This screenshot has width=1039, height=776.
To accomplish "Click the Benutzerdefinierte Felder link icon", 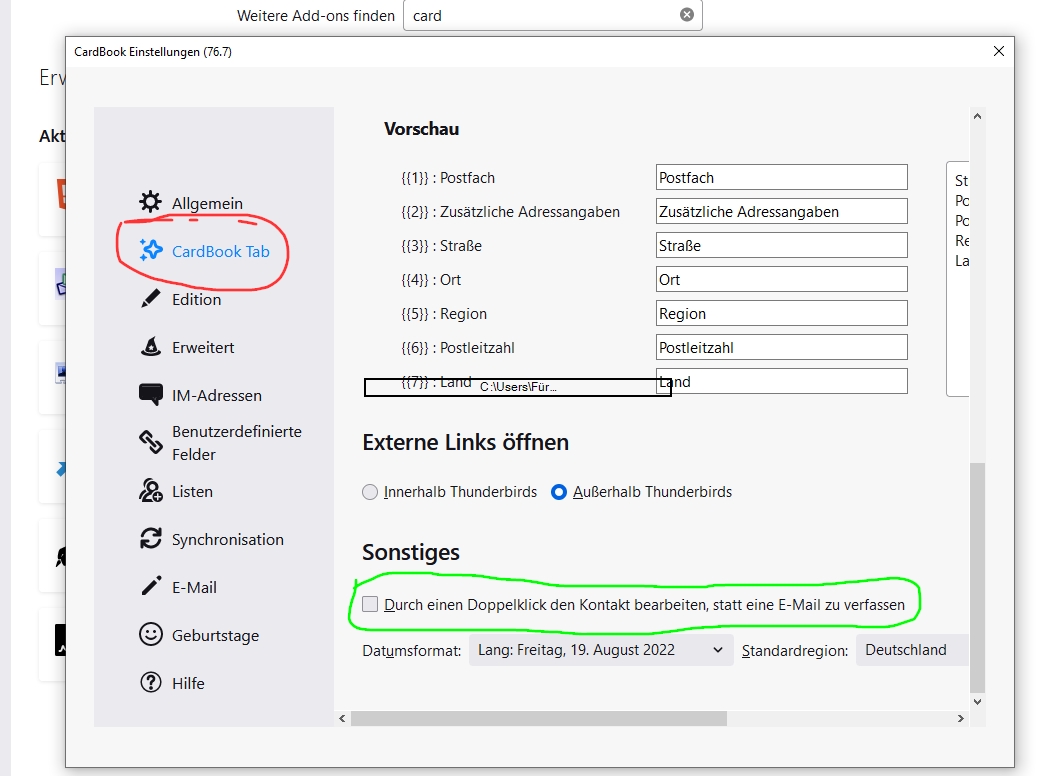I will point(150,442).
